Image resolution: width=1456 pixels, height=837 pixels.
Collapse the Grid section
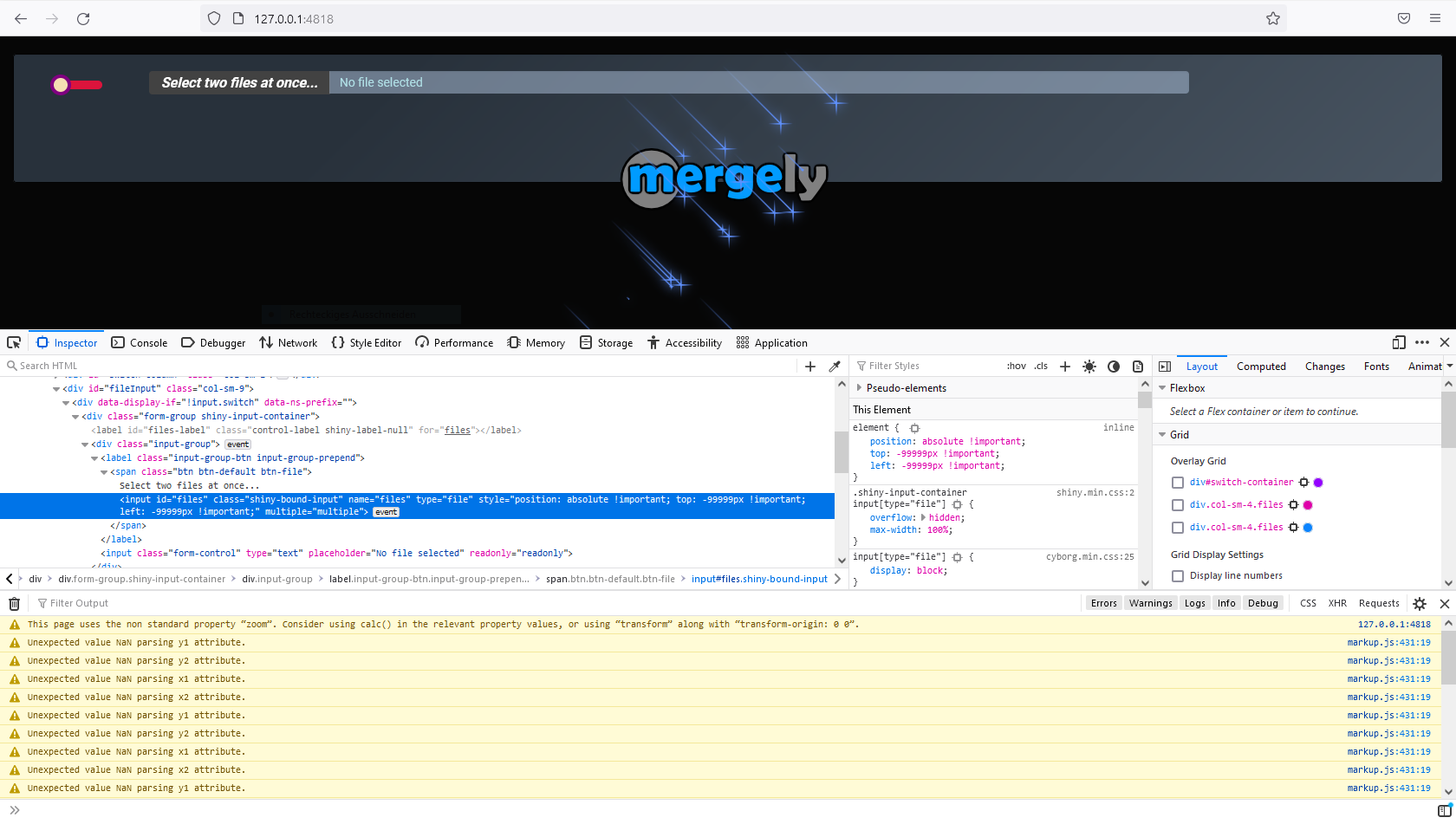[1162, 434]
